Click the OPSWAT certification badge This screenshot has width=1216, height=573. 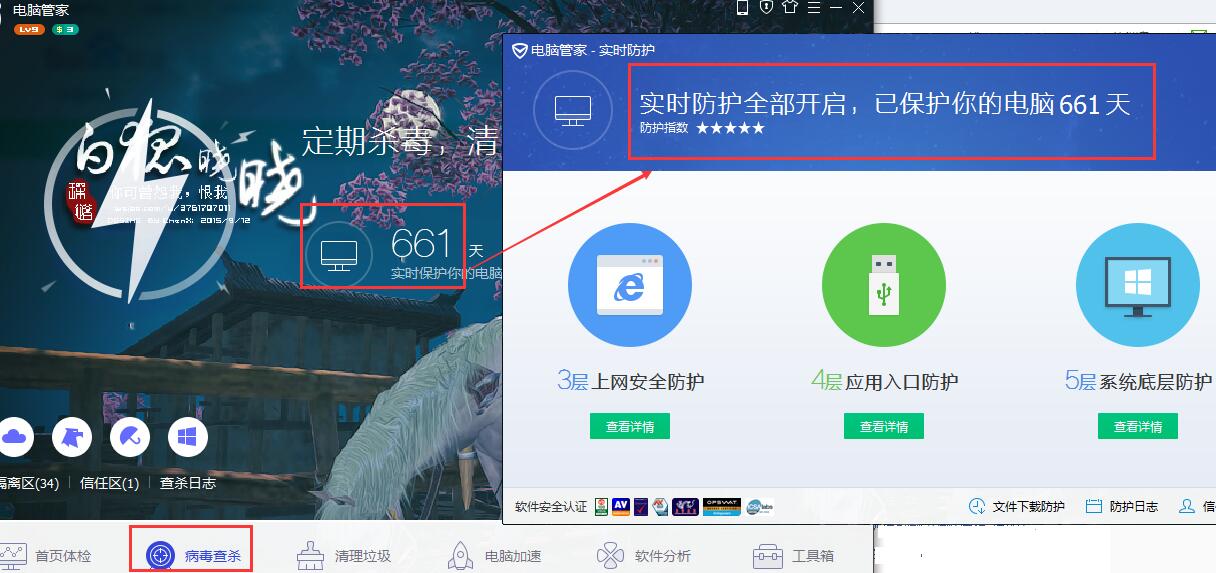tap(721, 507)
